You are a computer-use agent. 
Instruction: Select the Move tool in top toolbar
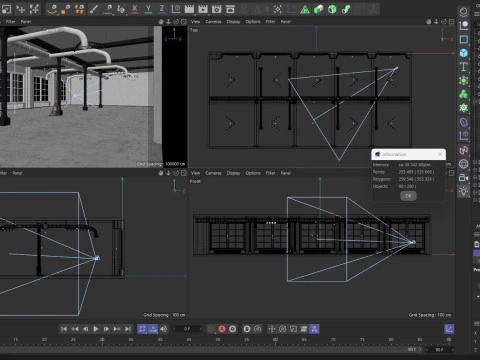click(21, 9)
